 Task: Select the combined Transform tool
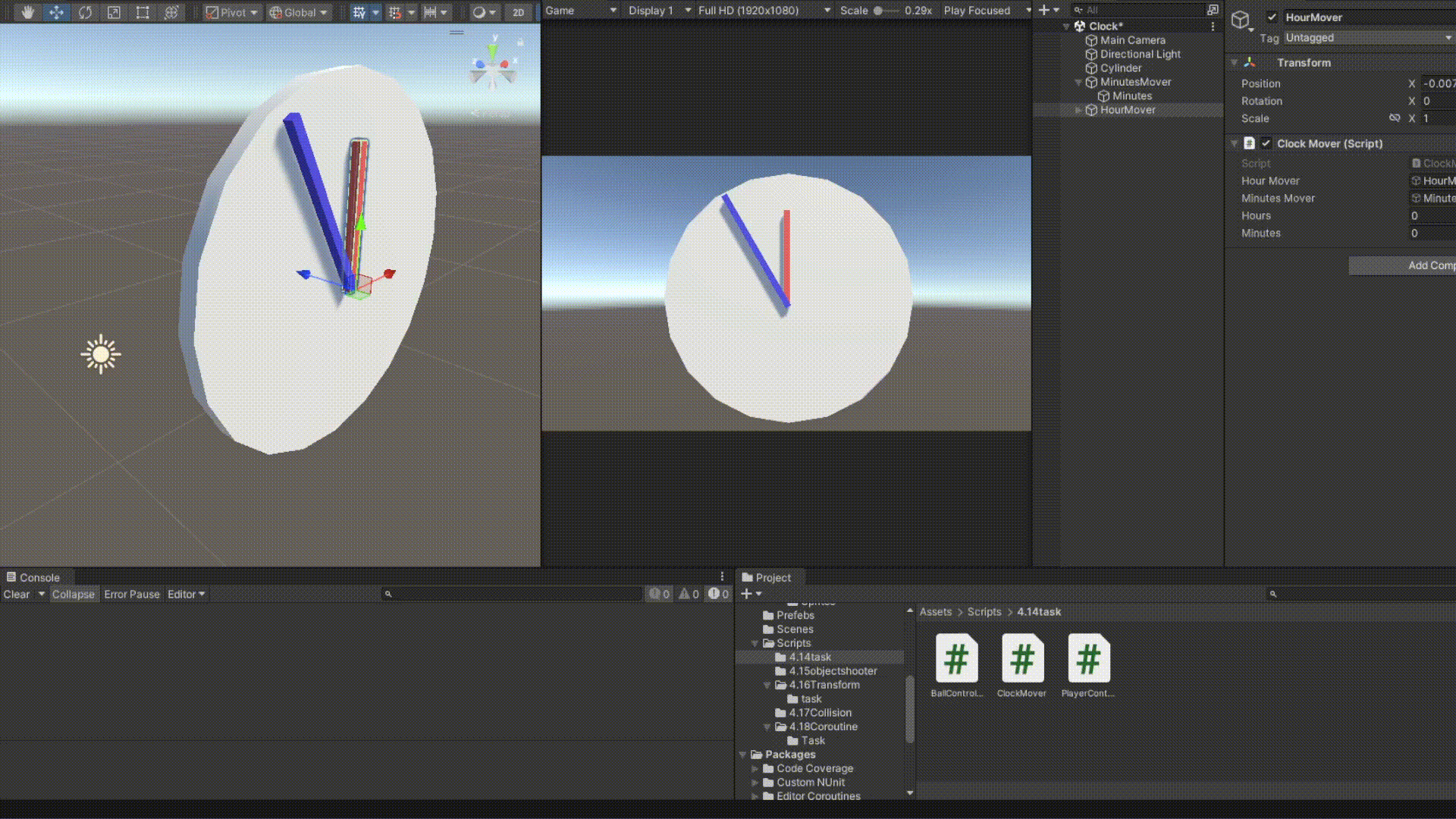point(171,12)
